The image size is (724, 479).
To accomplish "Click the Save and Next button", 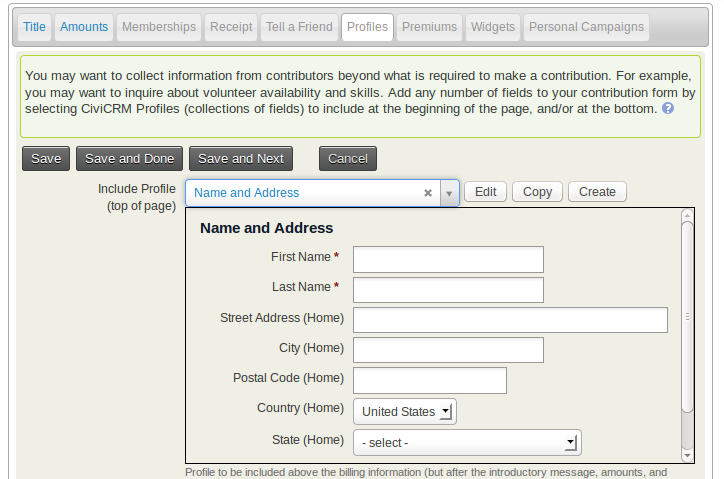I will [241, 159].
